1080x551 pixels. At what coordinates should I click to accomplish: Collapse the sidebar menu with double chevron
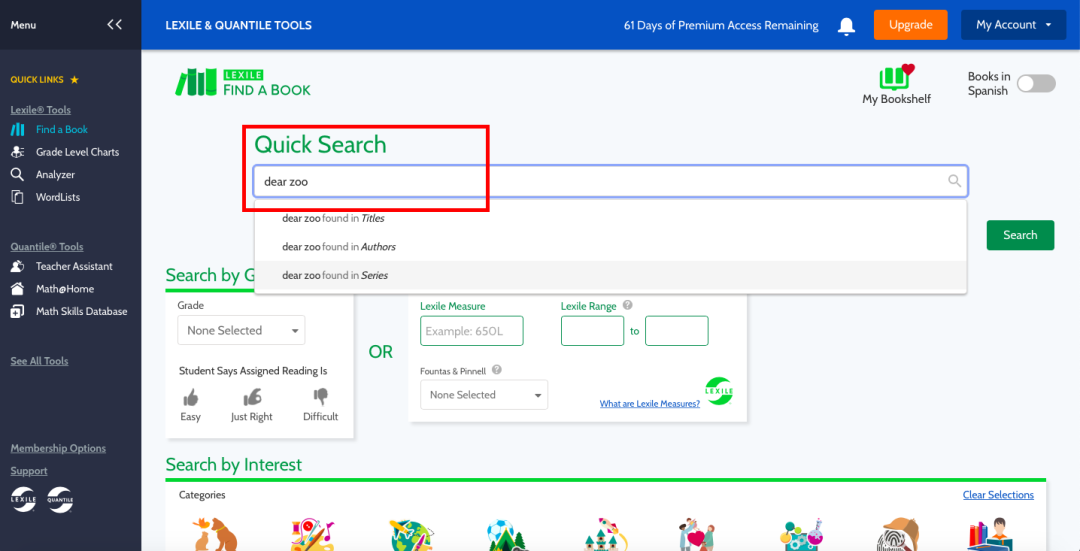[x=114, y=25]
